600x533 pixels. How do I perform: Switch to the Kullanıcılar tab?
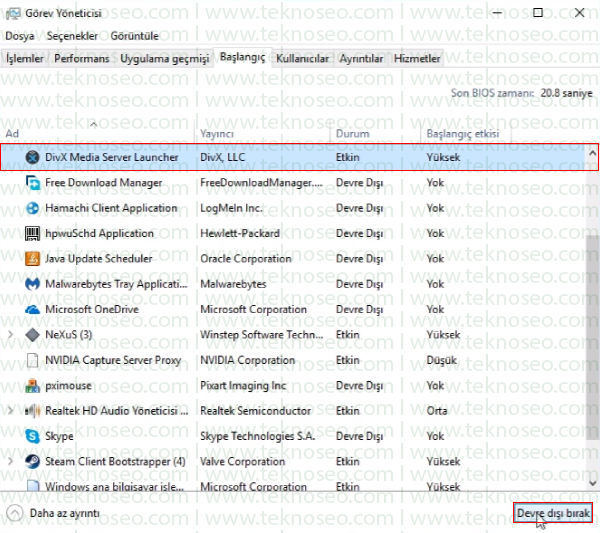[x=302, y=59]
